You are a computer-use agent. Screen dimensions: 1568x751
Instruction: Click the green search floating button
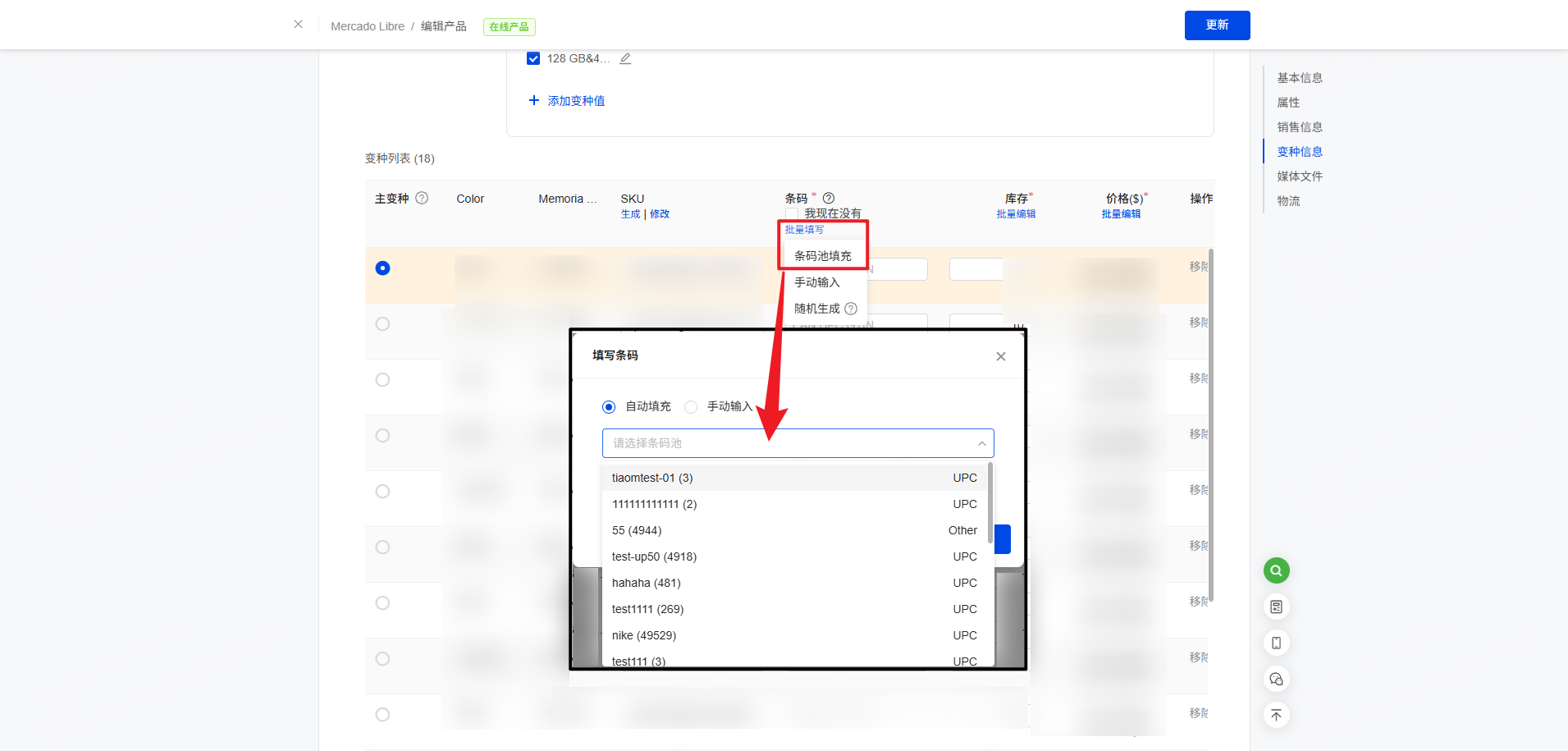coord(1276,570)
